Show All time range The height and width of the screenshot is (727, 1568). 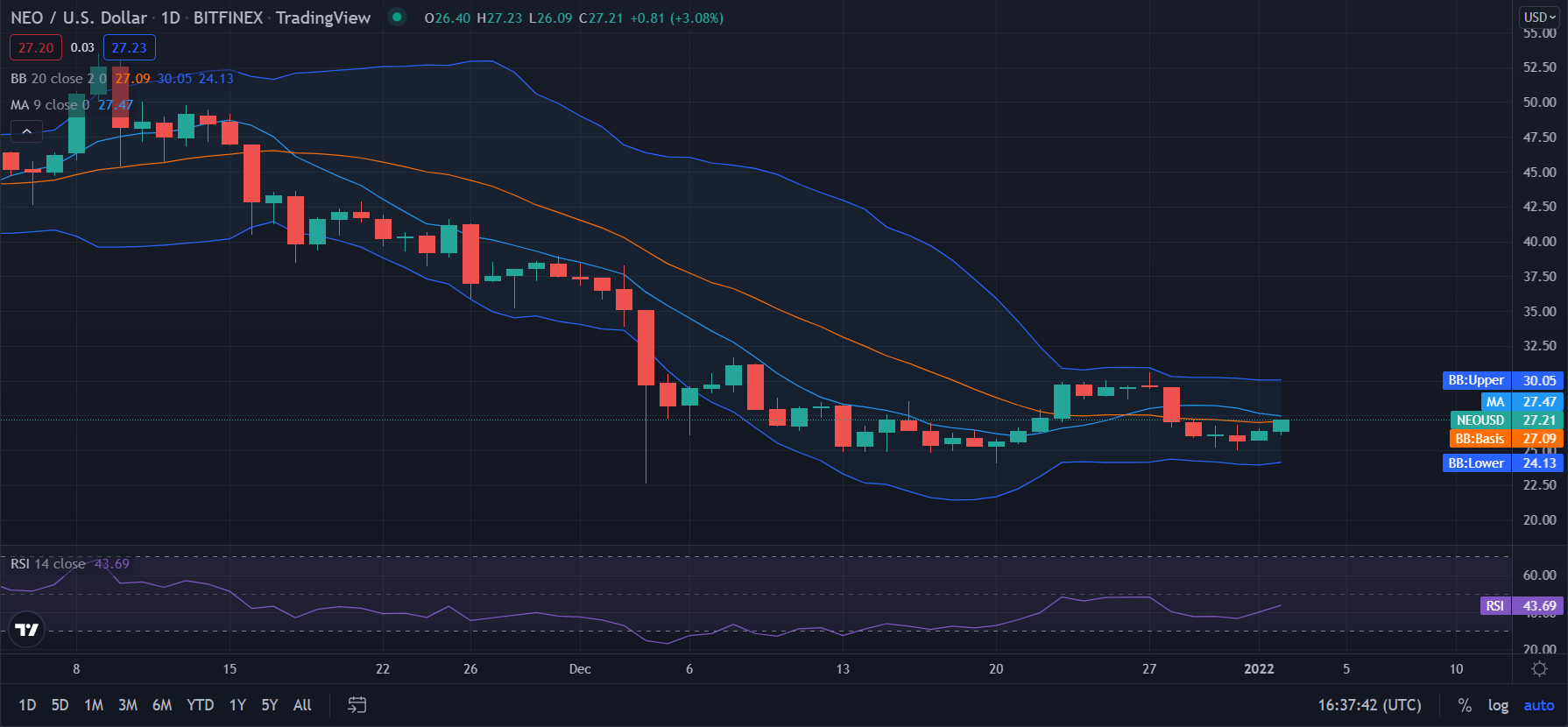point(302,705)
